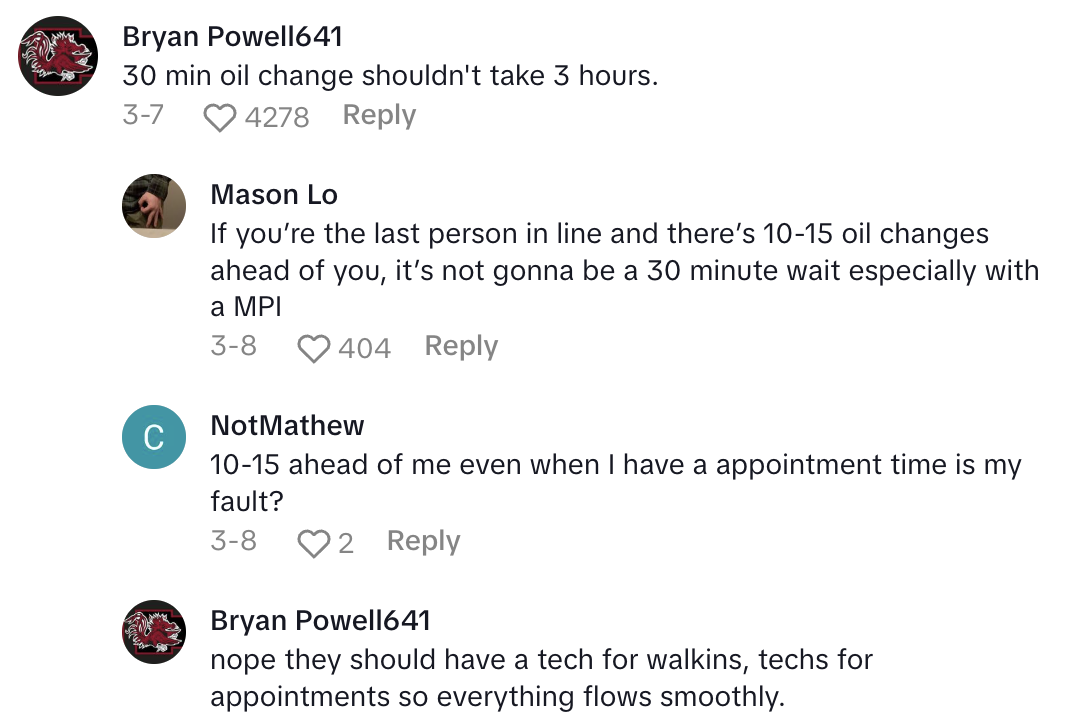This screenshot has width=1066, height=724.
Task: Tap the heart on Mason Lo's reply
Action: click(314, 348)
